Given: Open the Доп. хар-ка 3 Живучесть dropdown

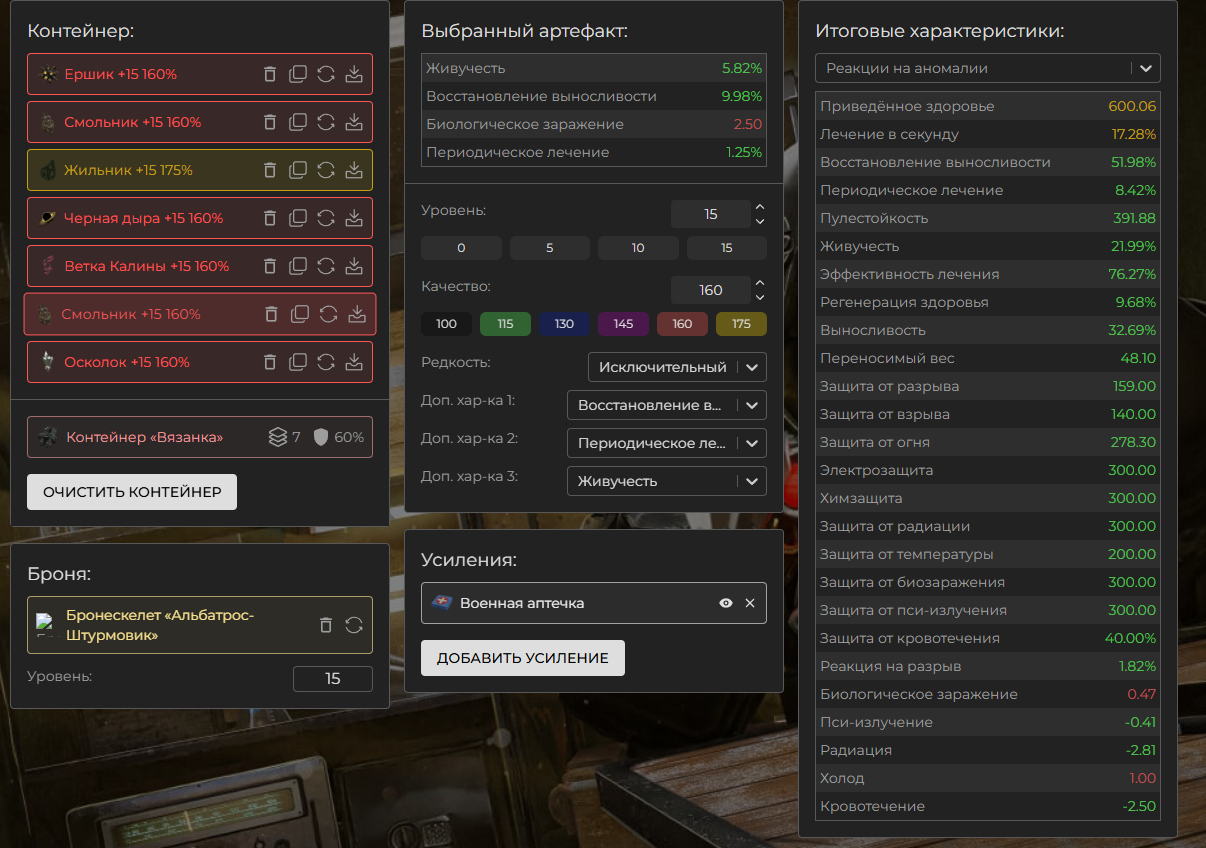Looking at the screenshot, I should point(666,481).
